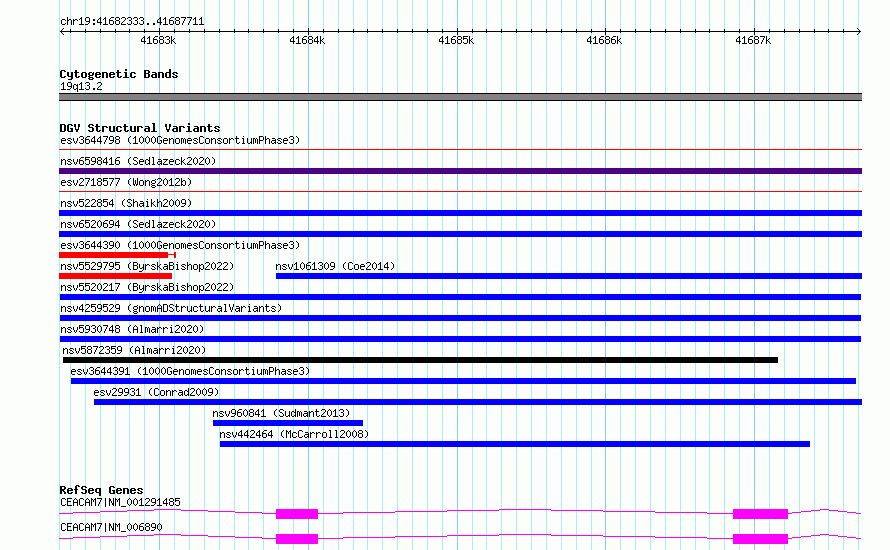Open variant nsv960841 (Sudmant2013)

[281, 413]
